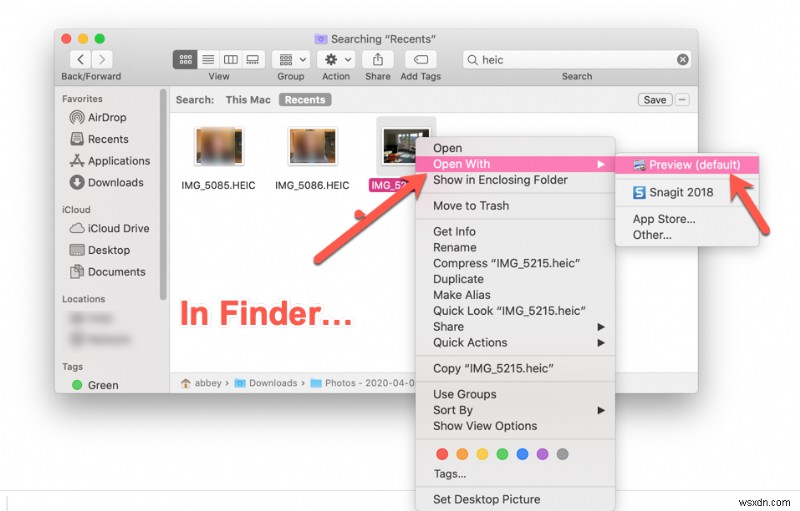This screenshot has height=511, width=800.
Task: Apply the green tag color in context menu
Action: [502, 454]
